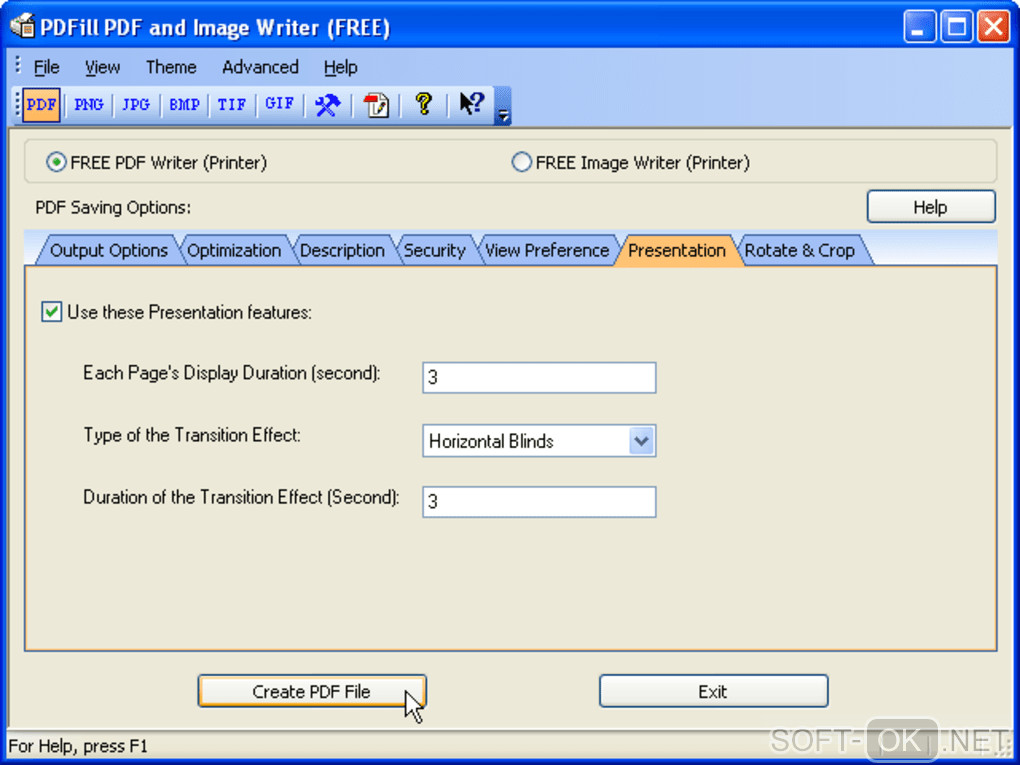The height and width of the screenshot is (765, 1020).
Task: Switch to the Description tab
Action: 342,250
